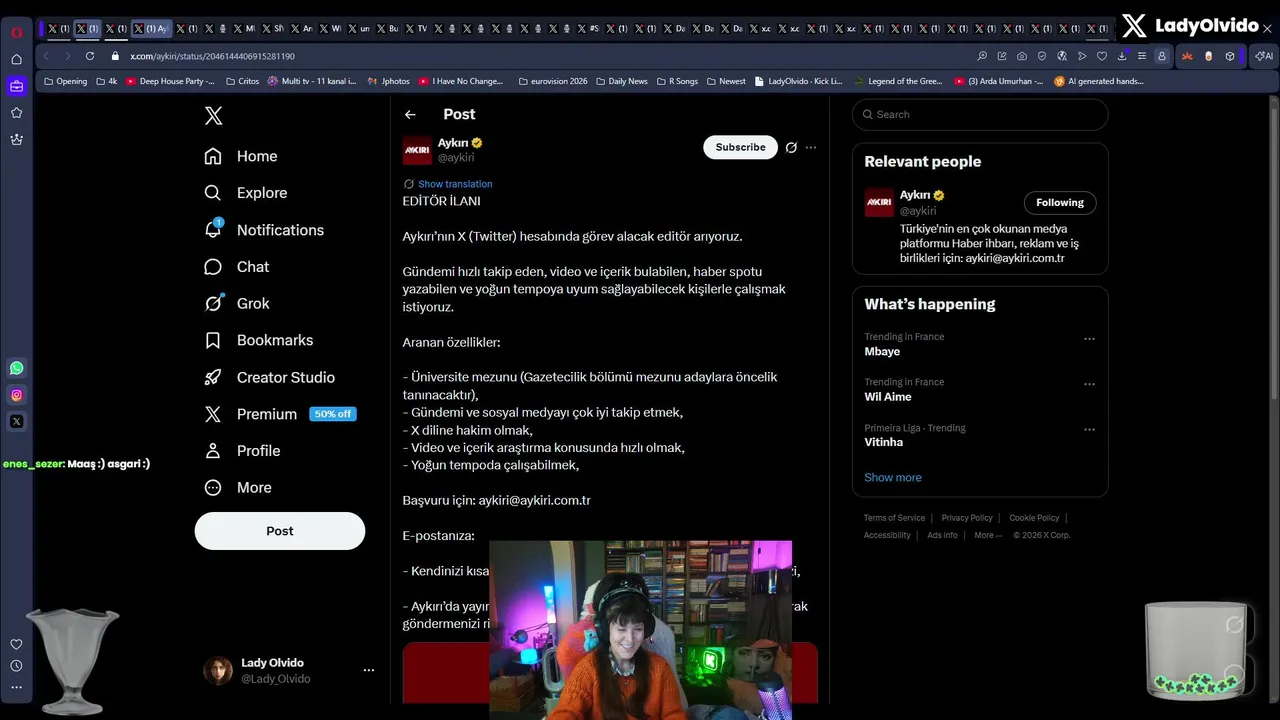Click the large Post button
Screen dimensions: 1280x720
(280, 531)
